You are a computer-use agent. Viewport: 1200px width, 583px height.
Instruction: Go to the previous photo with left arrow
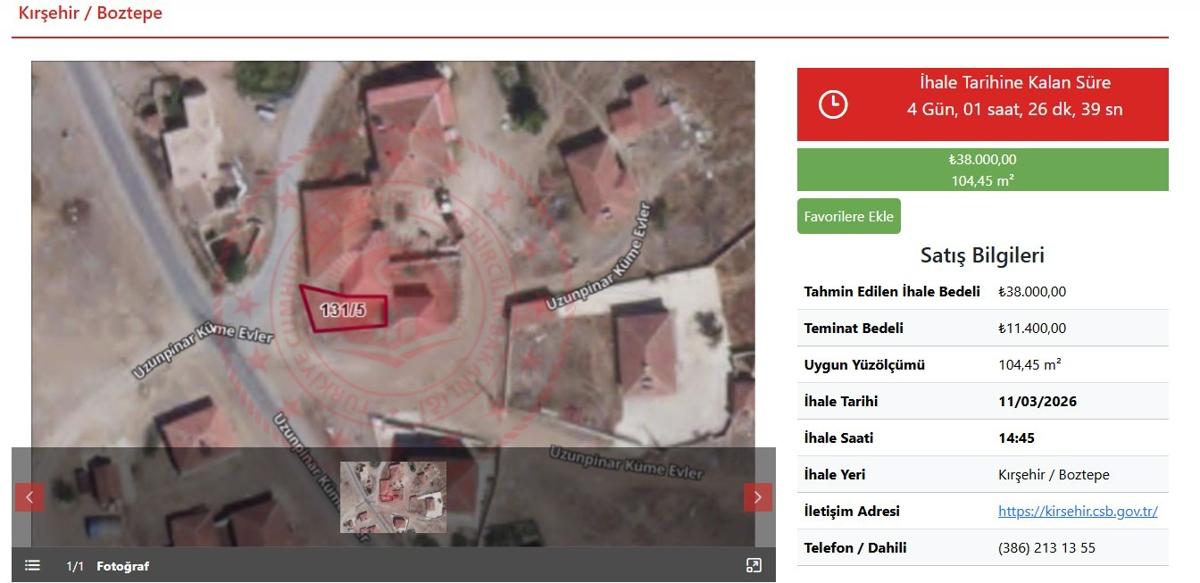click(29, 497)
